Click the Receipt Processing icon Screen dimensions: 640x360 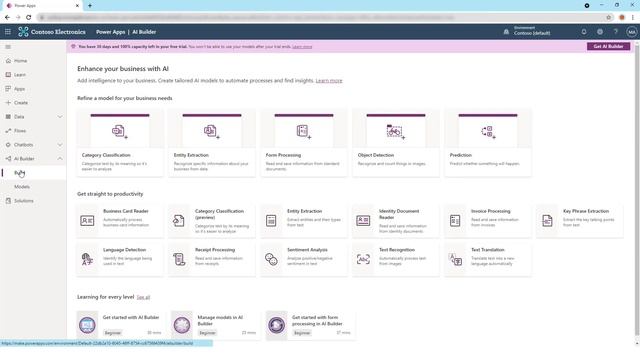coord(179,259)
